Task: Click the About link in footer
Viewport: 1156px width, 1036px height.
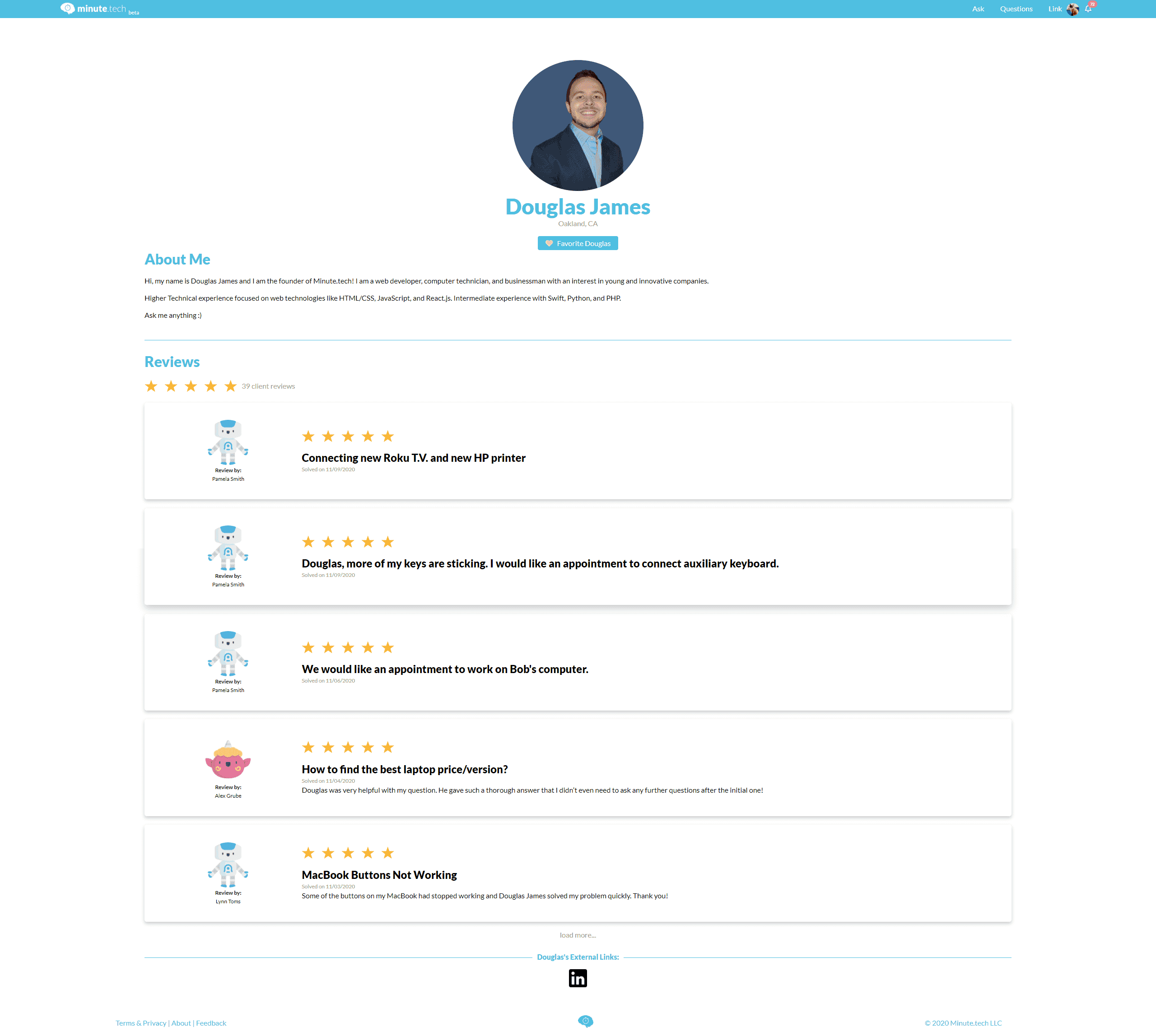Action: point(180,1023)
